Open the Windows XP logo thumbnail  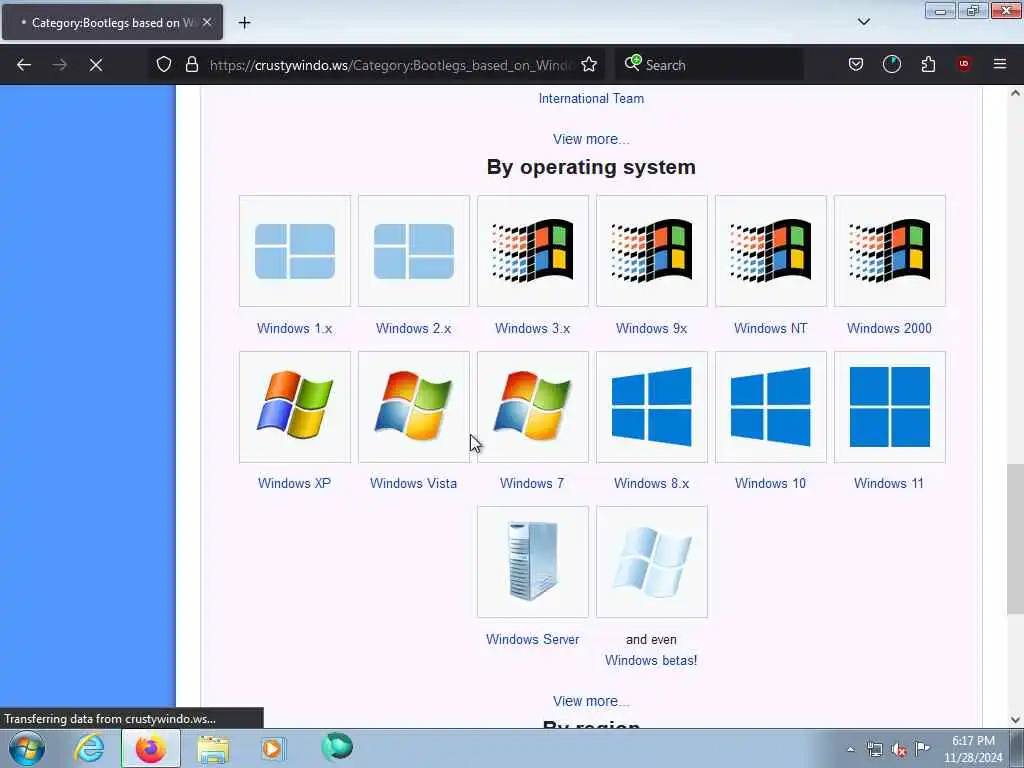click(x=295, y=407)
